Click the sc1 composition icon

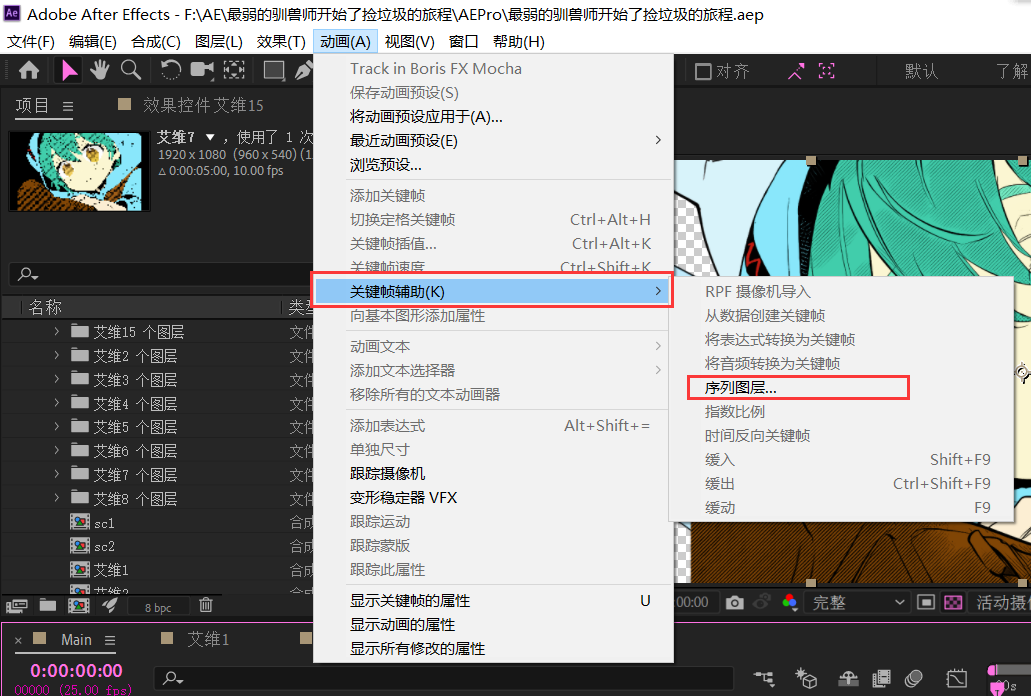[x=80, y=523]
